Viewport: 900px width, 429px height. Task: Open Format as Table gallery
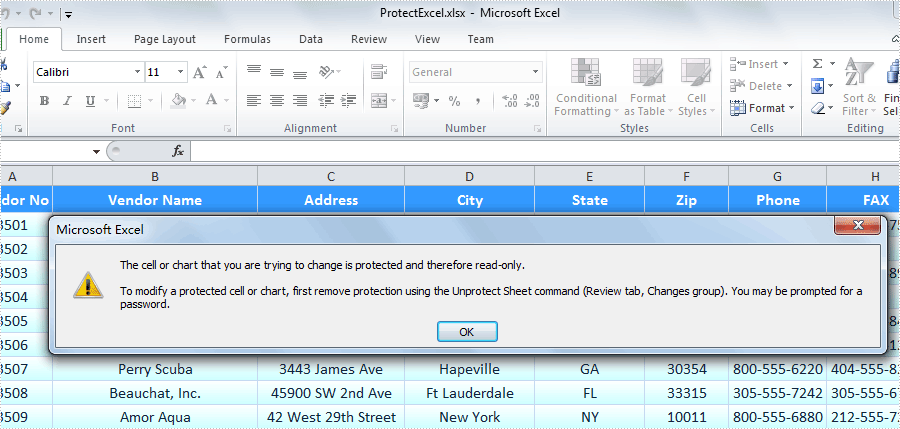coord(647,87)
